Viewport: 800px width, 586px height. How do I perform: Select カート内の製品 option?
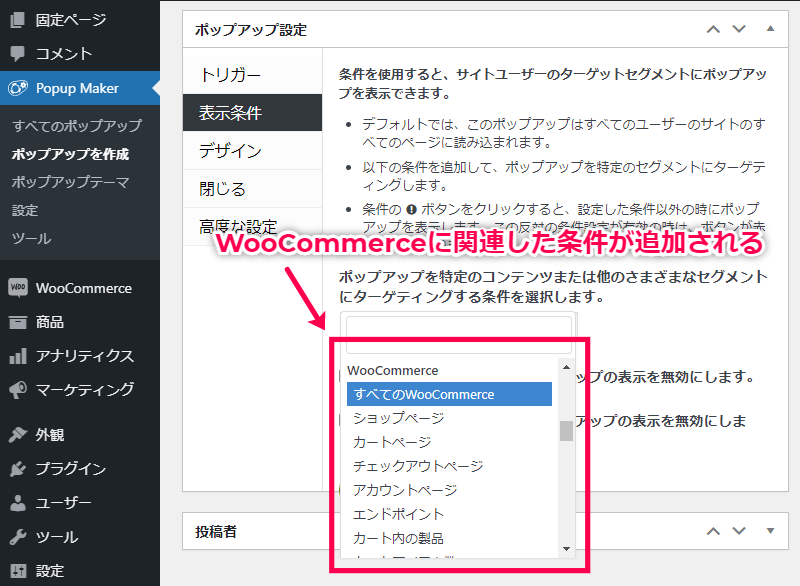[x=449, y=538]
